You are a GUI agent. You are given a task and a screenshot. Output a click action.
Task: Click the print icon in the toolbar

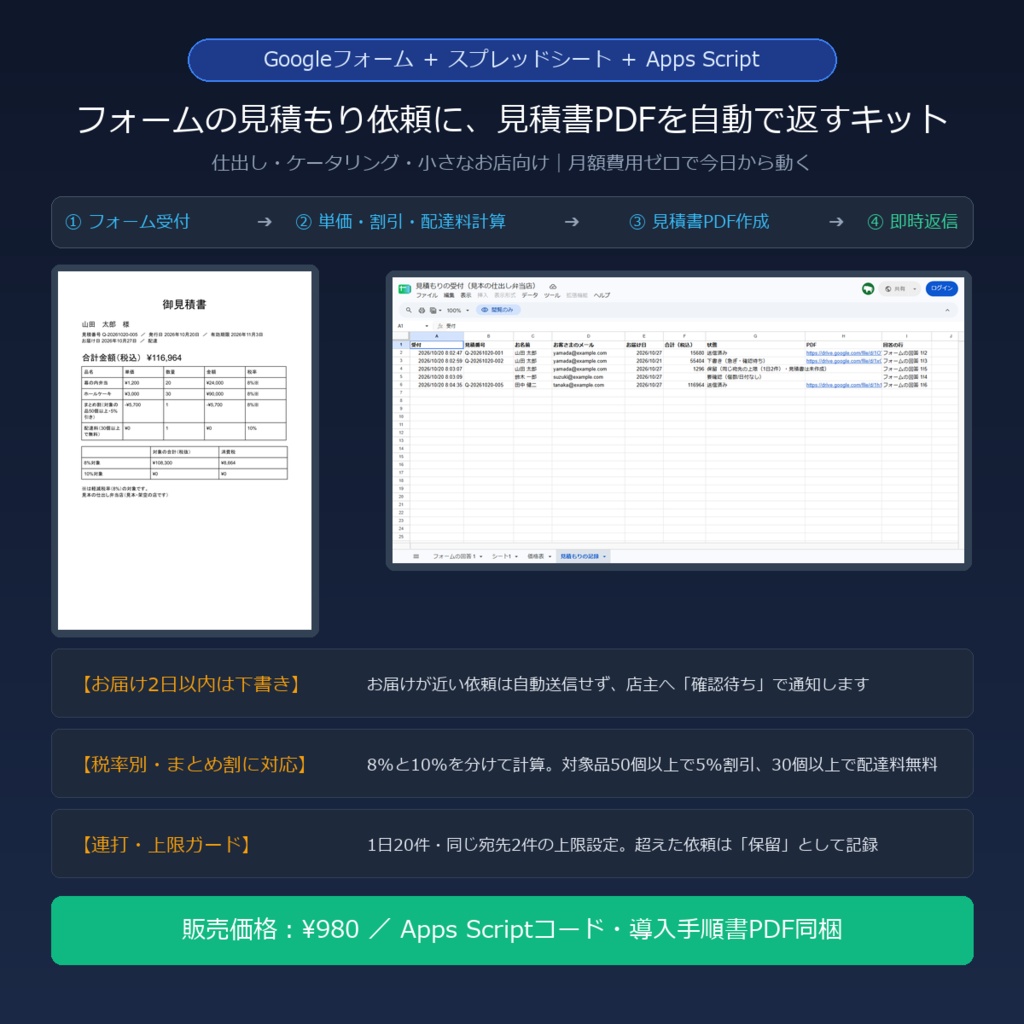422,310
